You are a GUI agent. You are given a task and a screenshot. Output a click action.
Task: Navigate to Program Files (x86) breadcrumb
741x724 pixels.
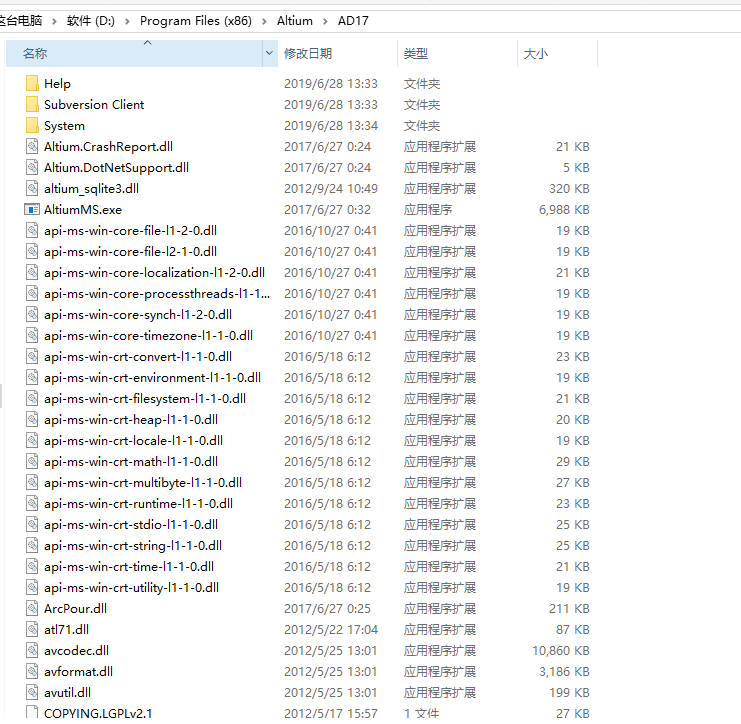(196, 21)
